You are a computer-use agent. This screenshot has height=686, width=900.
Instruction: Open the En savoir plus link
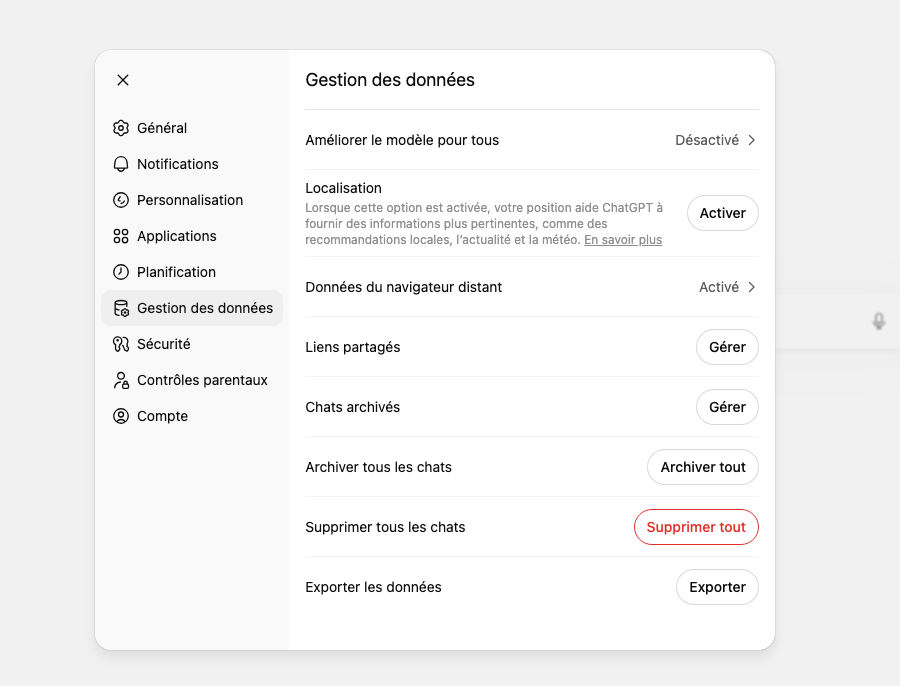[x=623, y=240]
